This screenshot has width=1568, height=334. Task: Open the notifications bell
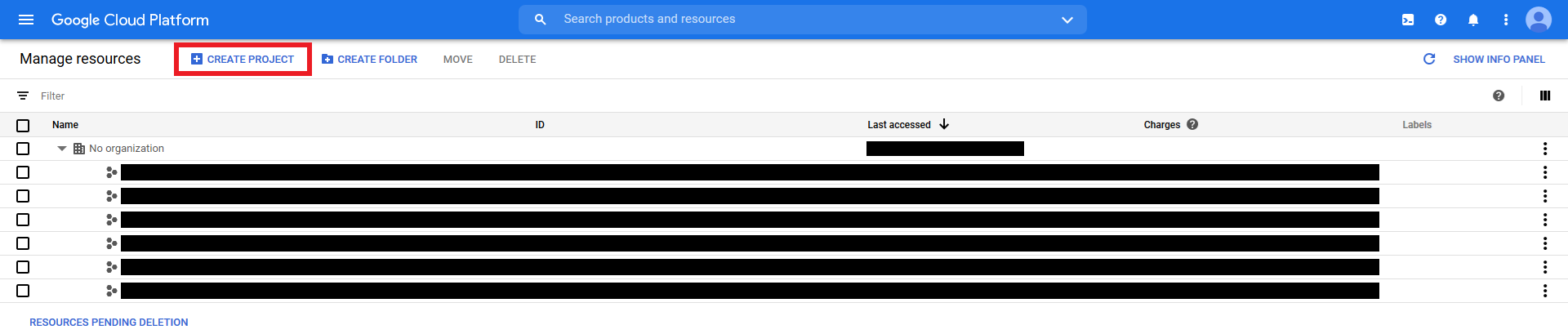pyautogui.click(x=1473, y=20)
